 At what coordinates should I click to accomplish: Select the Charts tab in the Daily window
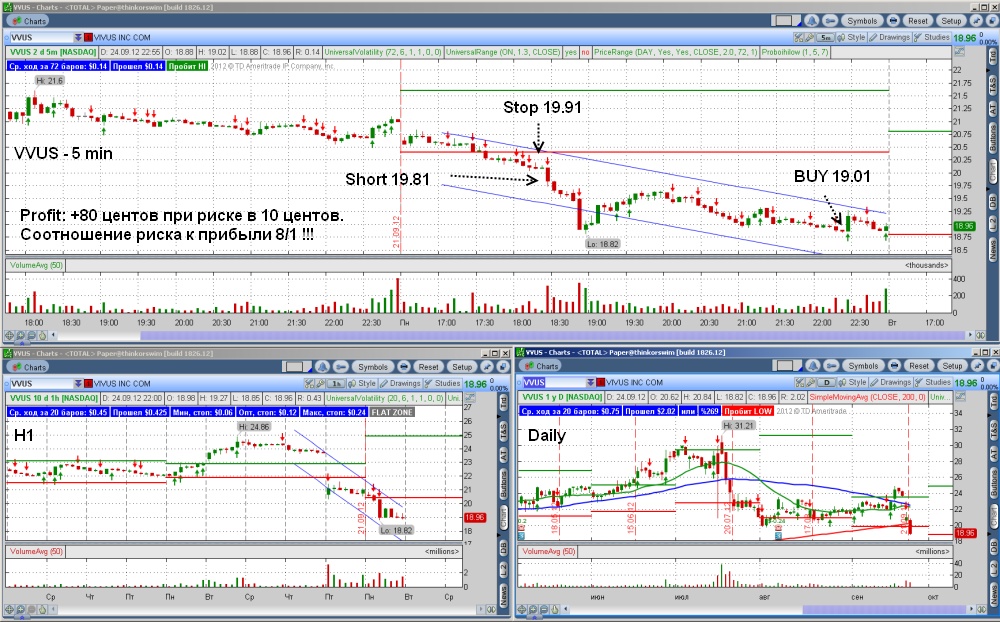click(x=541, y=366)
